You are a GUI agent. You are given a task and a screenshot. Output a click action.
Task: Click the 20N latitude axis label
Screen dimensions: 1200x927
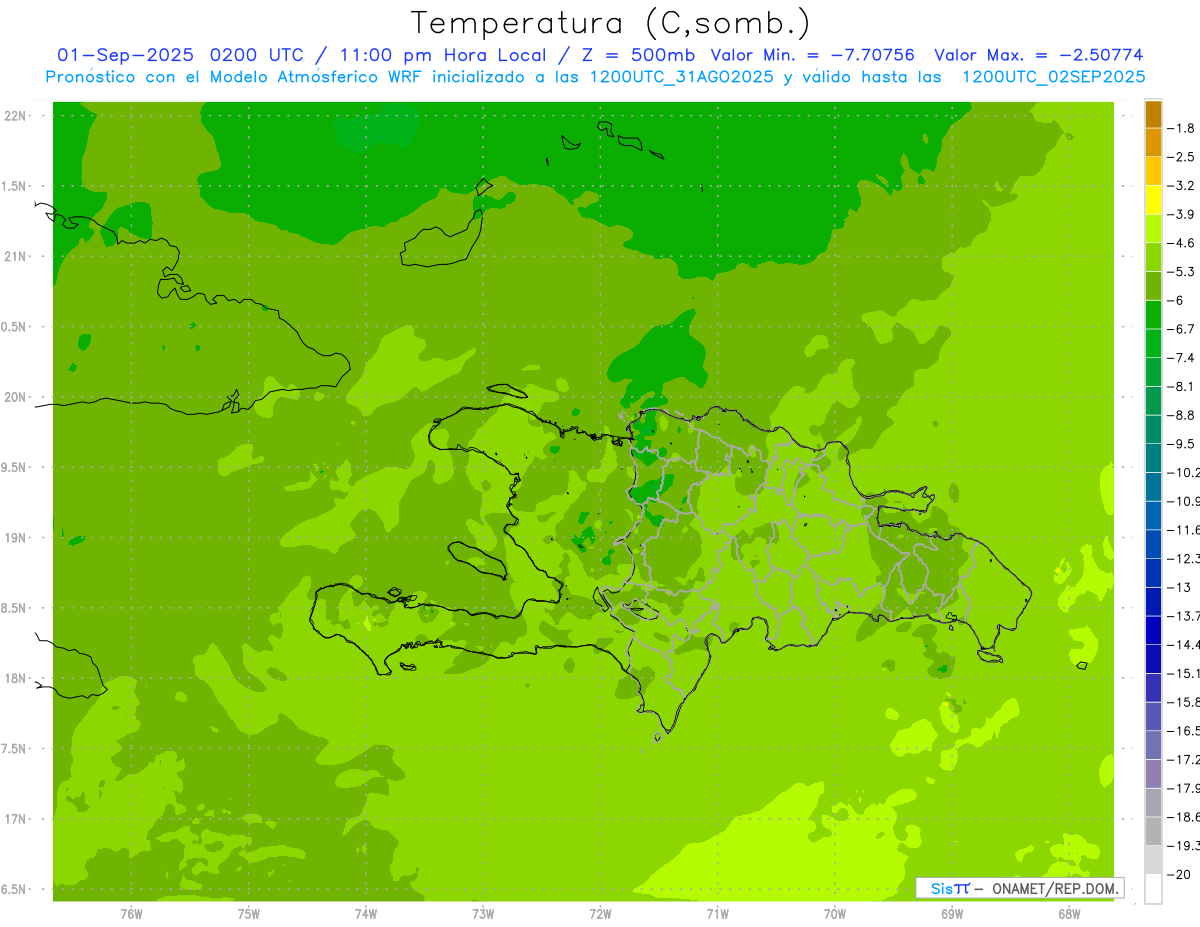(x=16, y=397)
